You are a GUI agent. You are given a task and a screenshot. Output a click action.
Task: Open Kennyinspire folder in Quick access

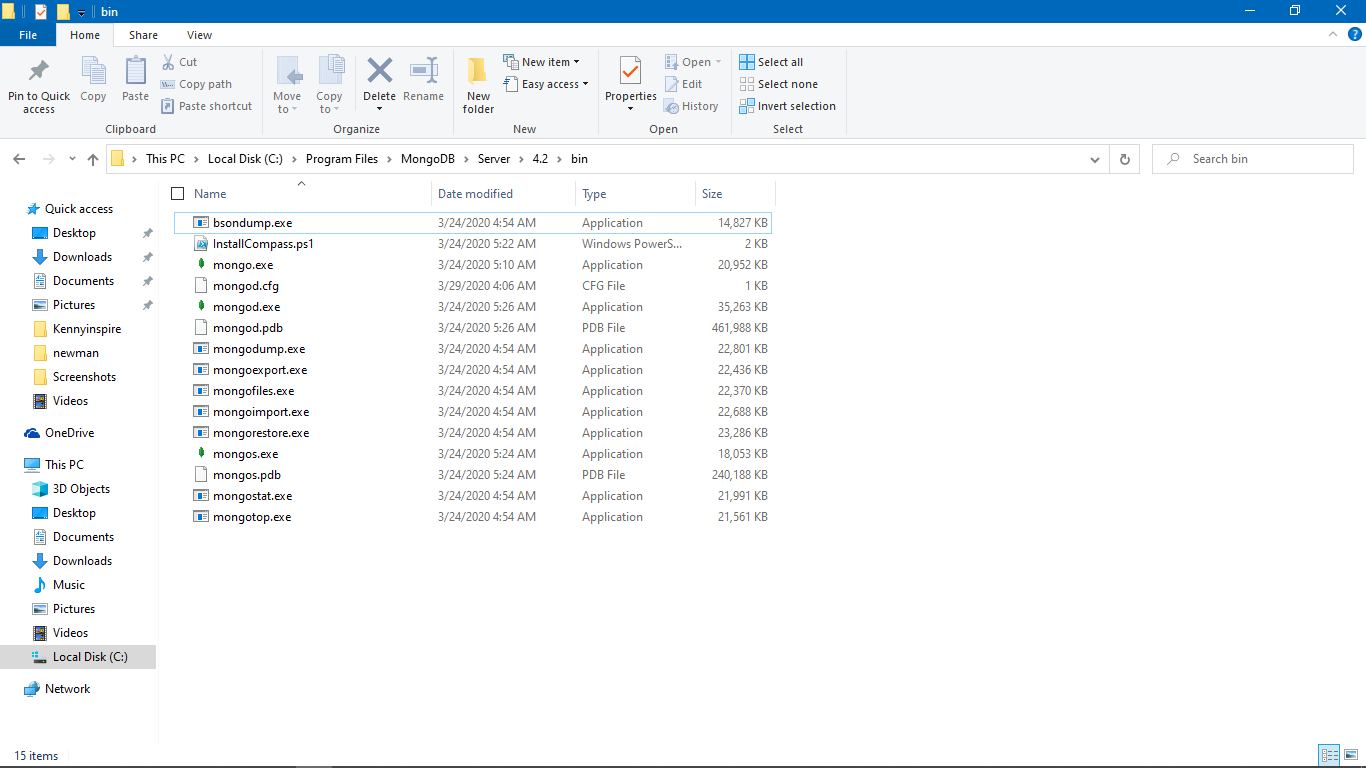point(87,329)
